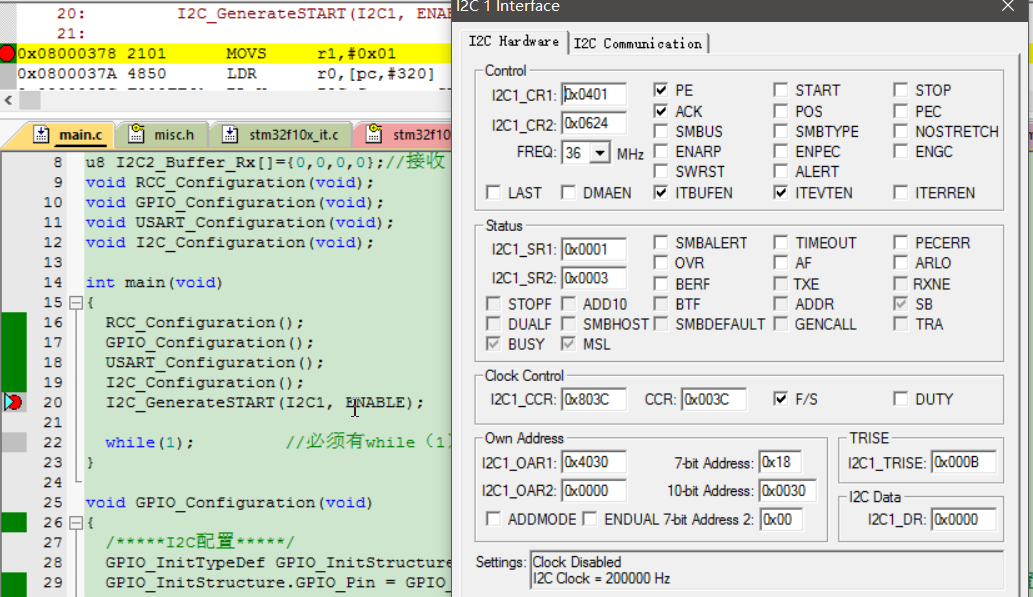
Task: Open the stm32f10x_it.c tab
Action: [281, 134]
